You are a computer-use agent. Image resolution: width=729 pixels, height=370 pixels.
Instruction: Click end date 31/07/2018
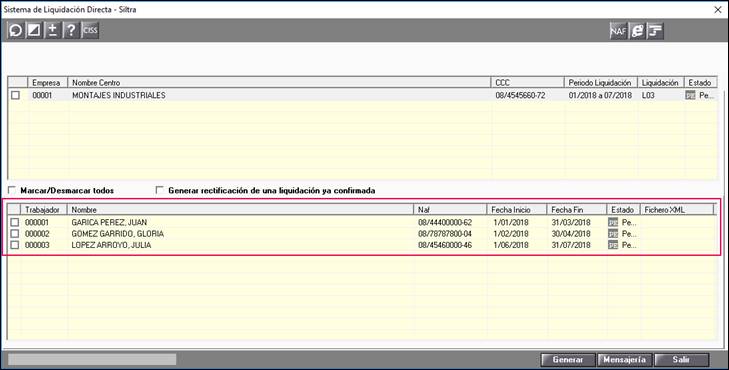pos(571,245)
